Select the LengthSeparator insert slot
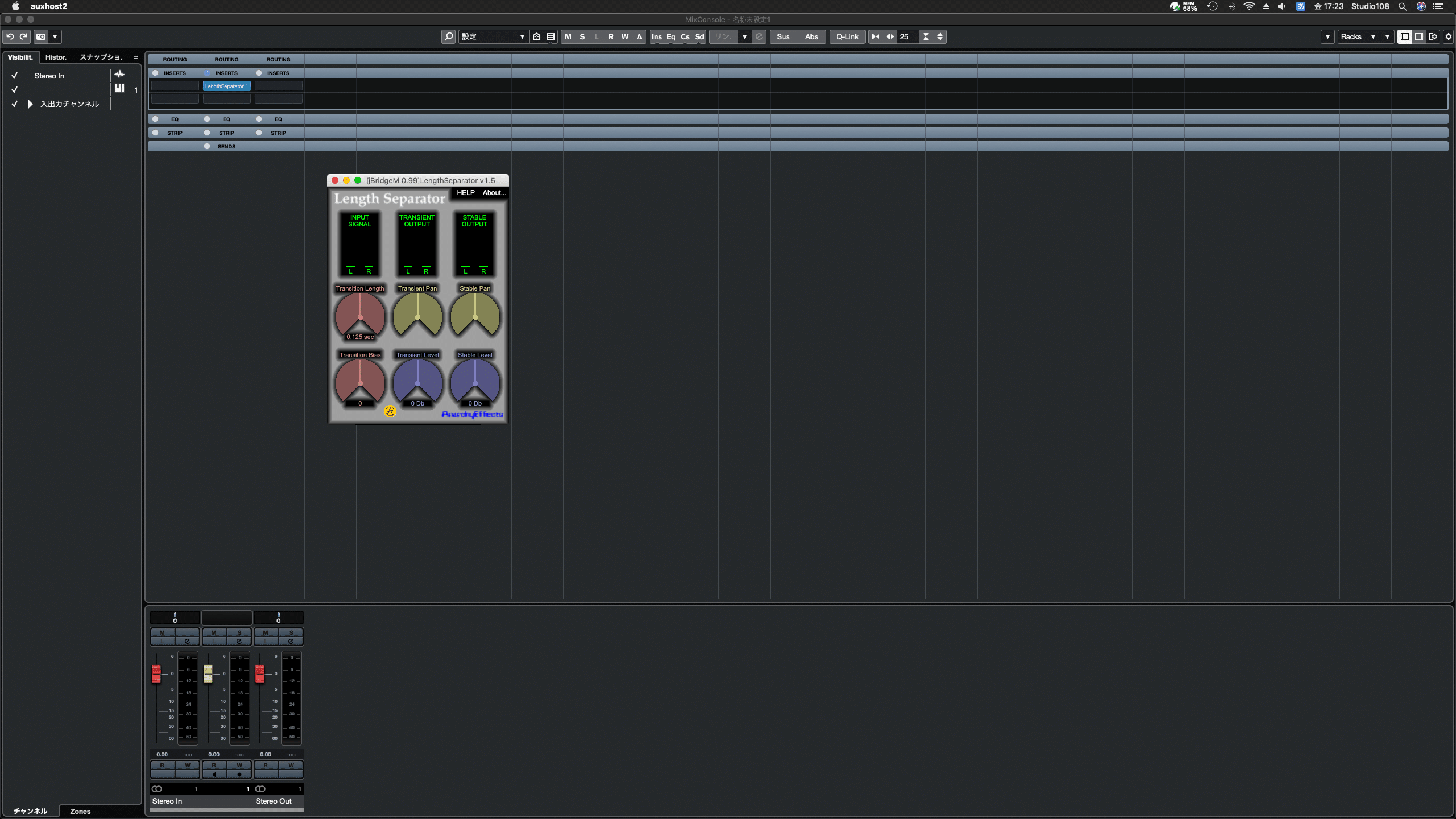 coord(226,86)
